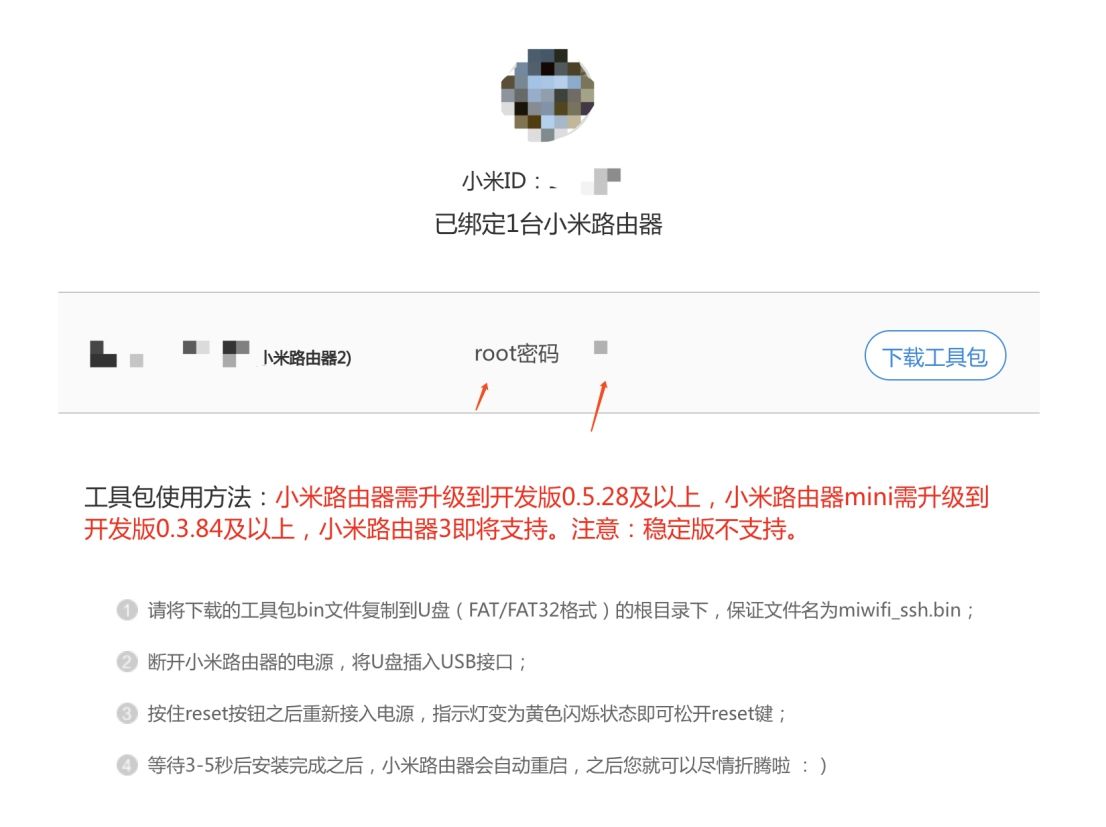Viewport: 1106px width, 827px height.
Task: Click the longer red arrow under the password value
Action: (598, 406)
